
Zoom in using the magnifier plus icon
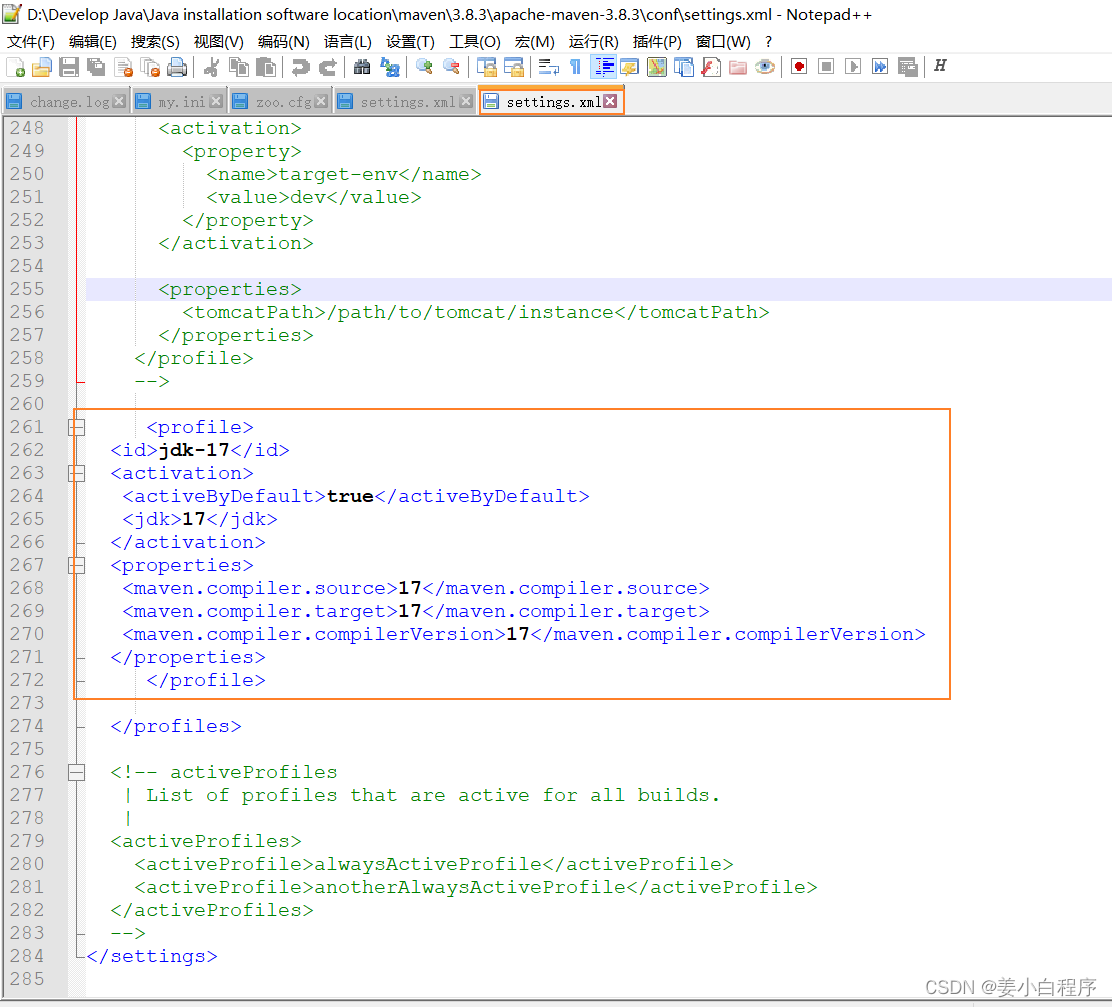coord(424,67)
